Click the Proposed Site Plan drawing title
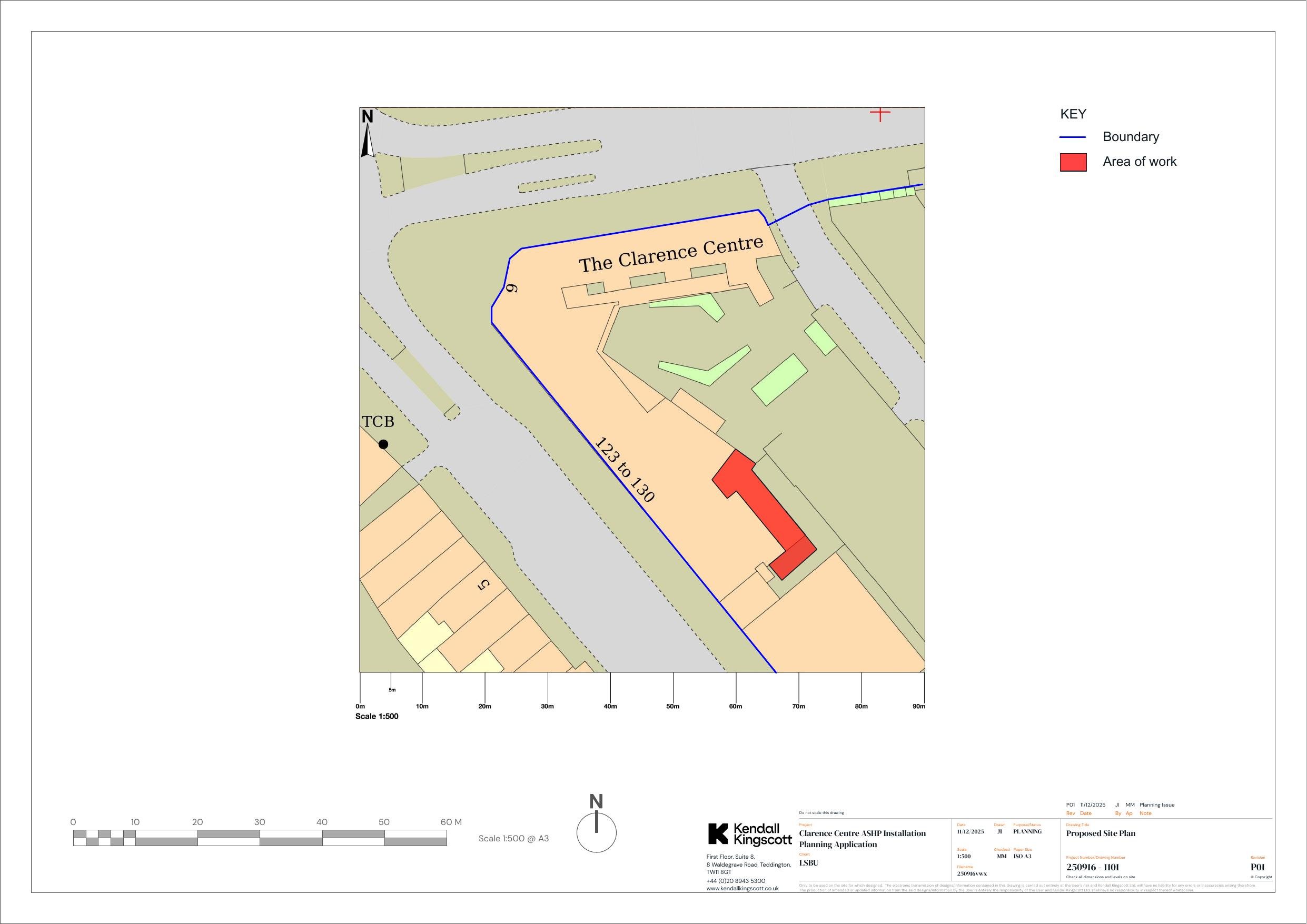The height and width of the screenshot is (924, 1307). (x=1101, y=833)
